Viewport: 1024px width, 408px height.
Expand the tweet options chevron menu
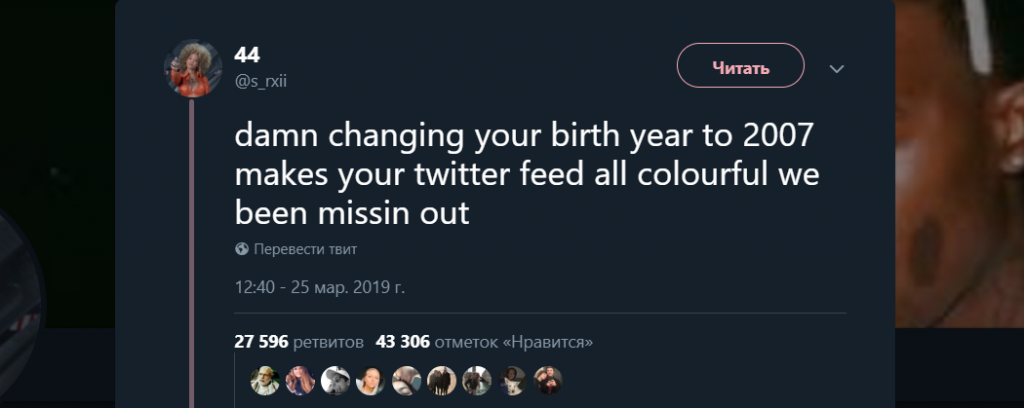[x=837, y=69]
